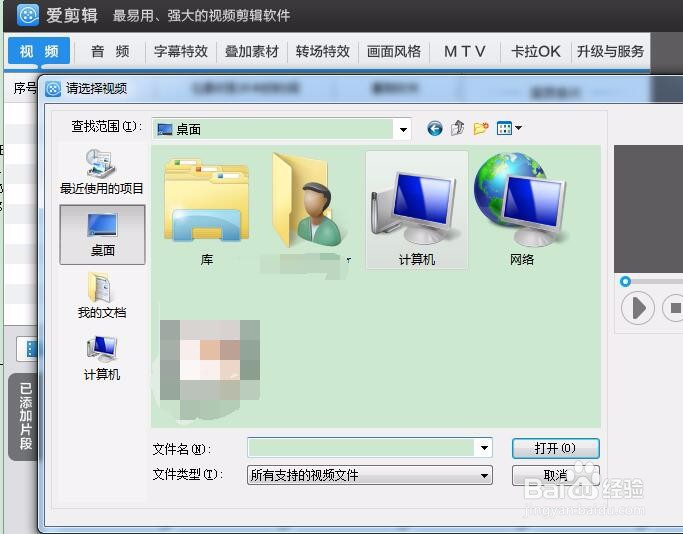This screenshot has width=683, height=534.
Task: Open 我的文档 in places sidebar
Action: point(102,295)
